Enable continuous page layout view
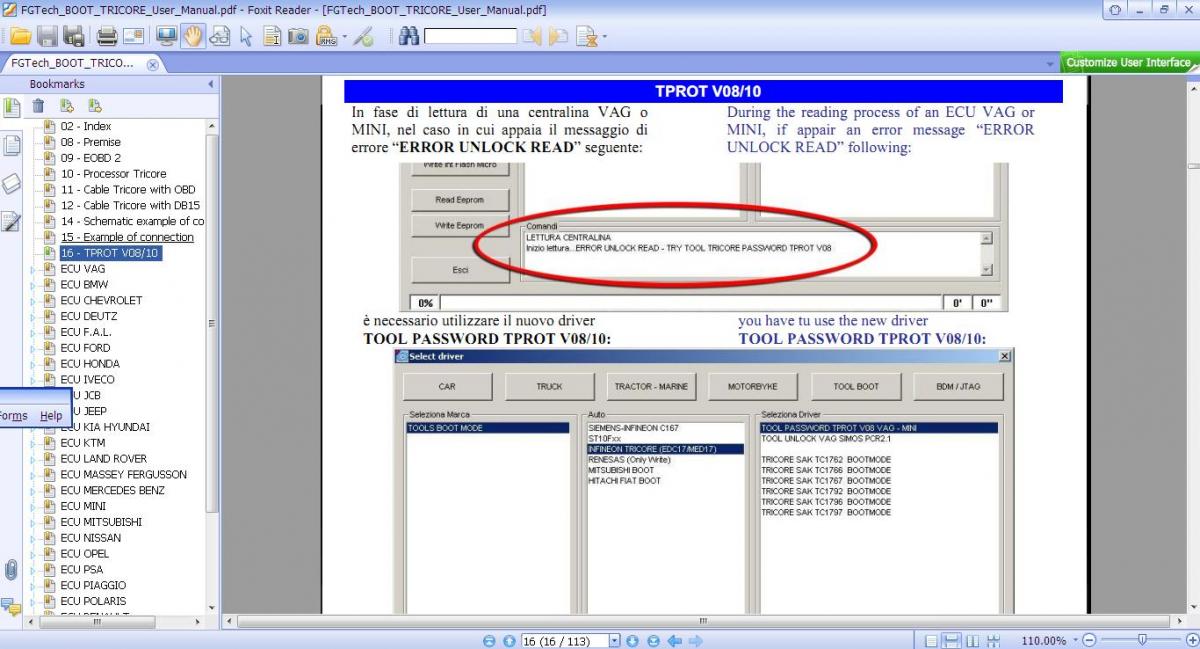Screen dimensions: 1200x649 click(952, 641)
